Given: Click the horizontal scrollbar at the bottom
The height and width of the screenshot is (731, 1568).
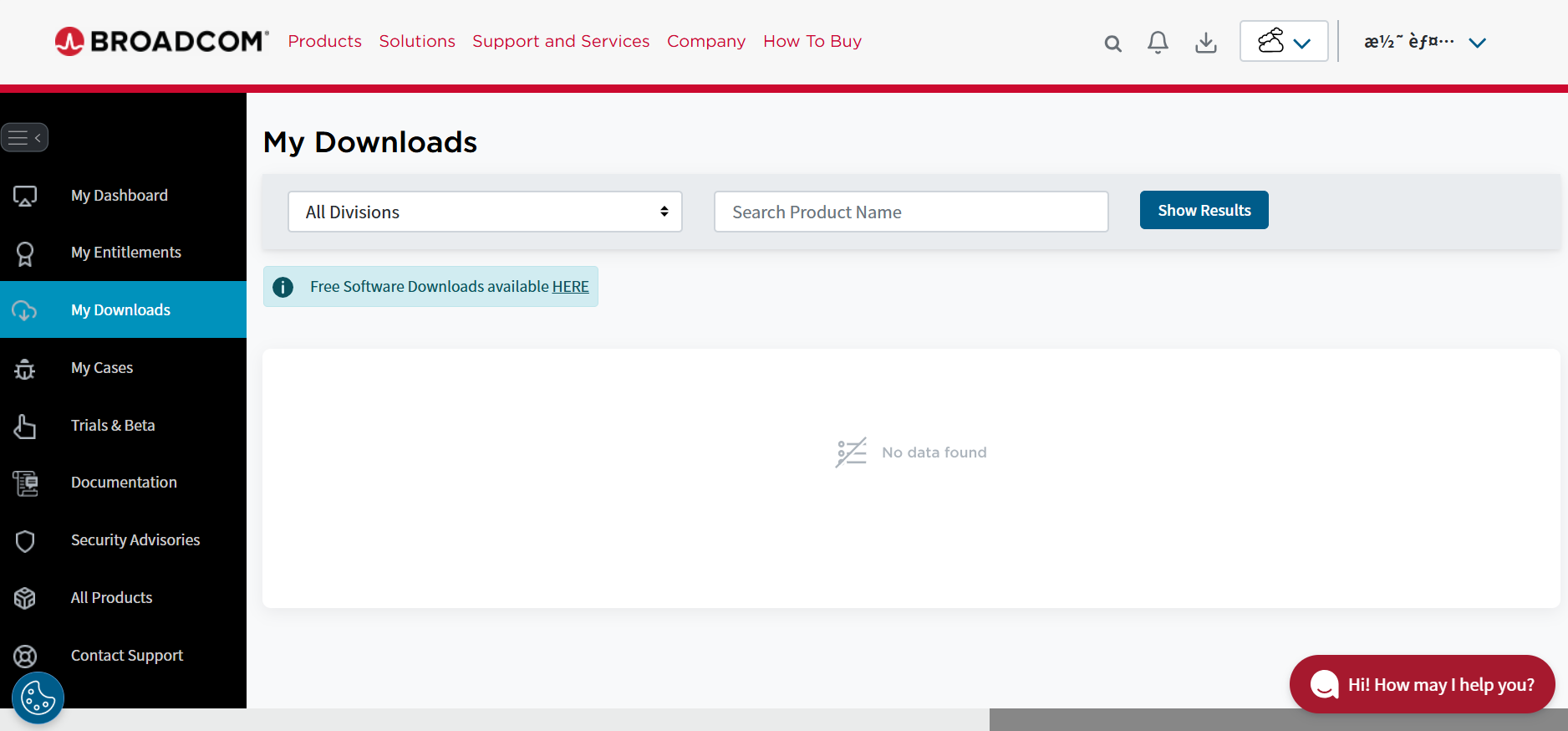Looking at the screenshot, I should point(495,719).
